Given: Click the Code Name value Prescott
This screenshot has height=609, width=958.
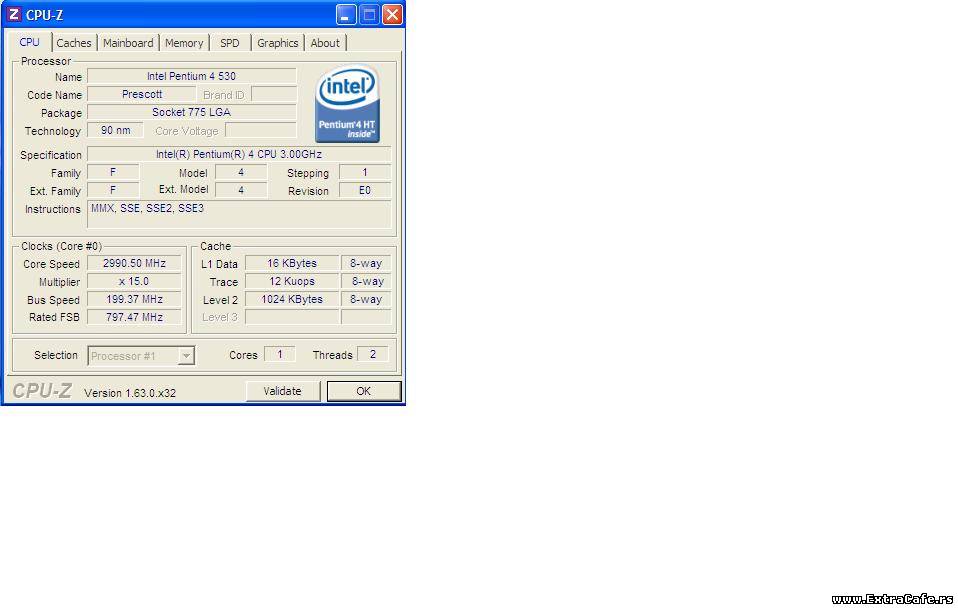Looking at the screenshot, I should [142, 94].
